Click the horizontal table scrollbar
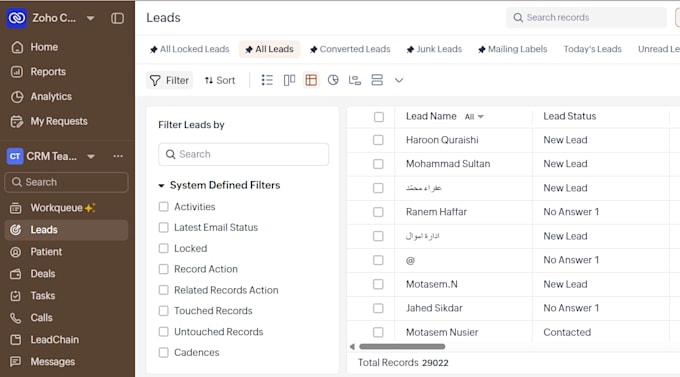Image resolution: width=680 pixels, height=377 pixels. point(402,347)
